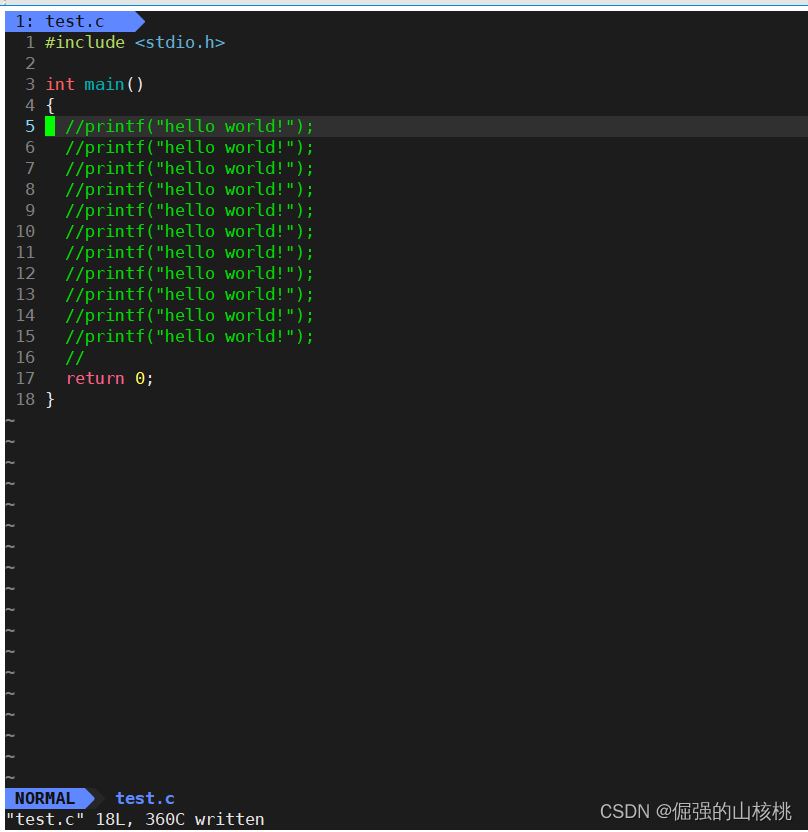Click the commented printf on line 7
808x832 pixels.
189,168
